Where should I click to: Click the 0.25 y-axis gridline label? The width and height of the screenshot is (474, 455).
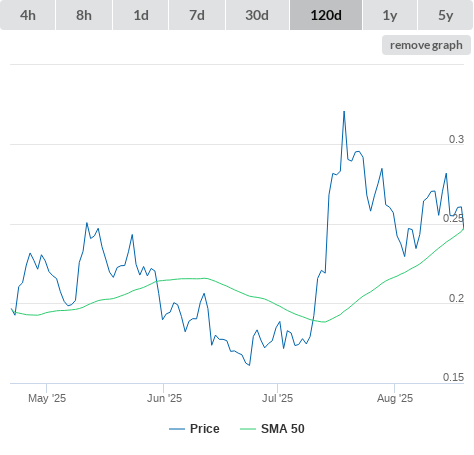(x=453, y=218)
